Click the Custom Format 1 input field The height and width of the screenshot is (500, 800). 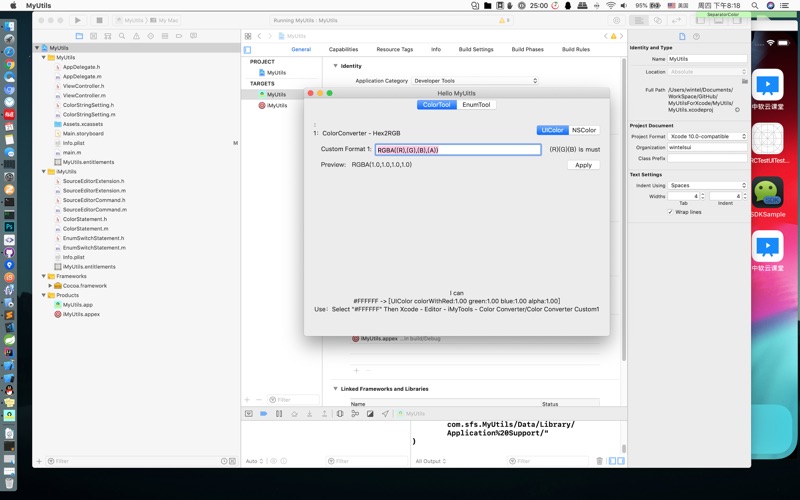pos(458,149)
